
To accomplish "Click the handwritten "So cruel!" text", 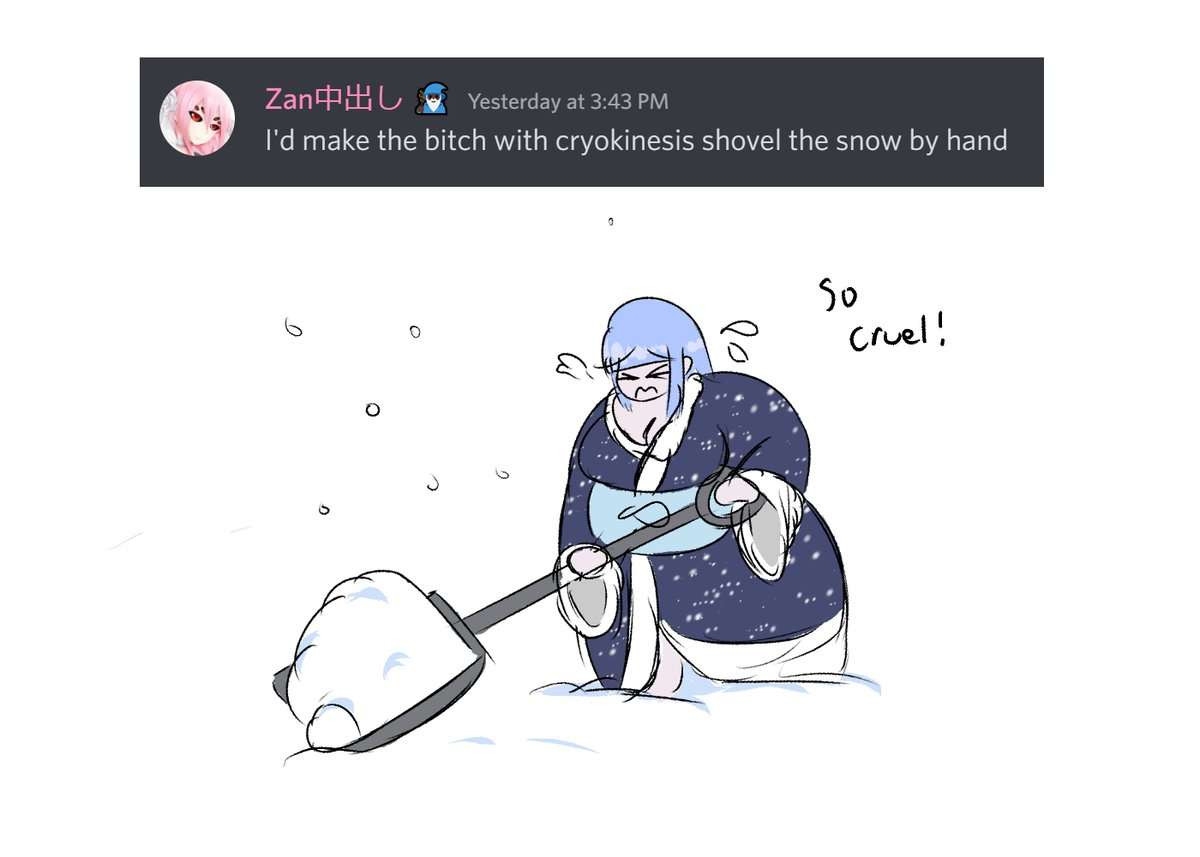I will pyautogui.click(x=882, y=315).
